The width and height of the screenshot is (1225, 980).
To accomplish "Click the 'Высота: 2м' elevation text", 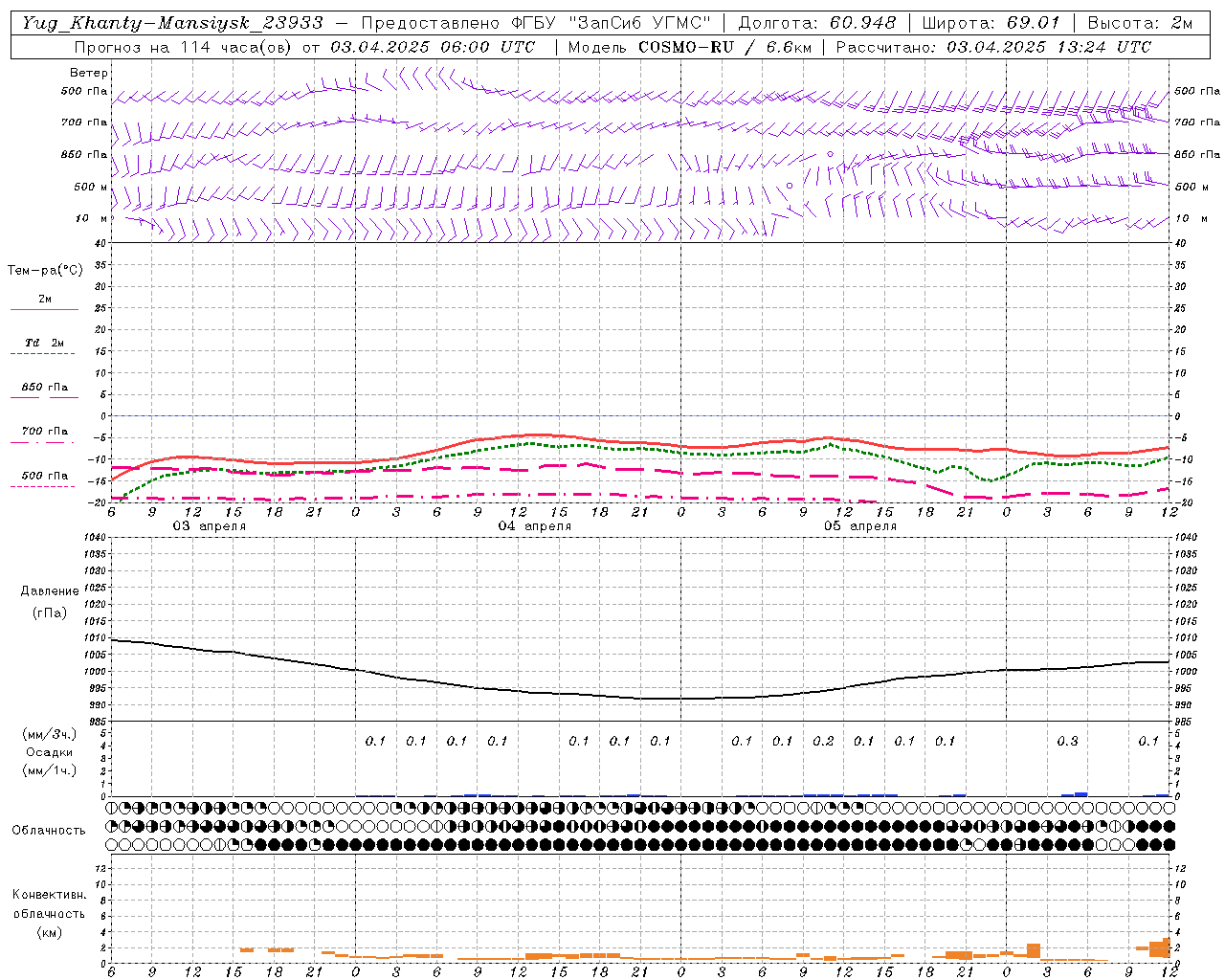I will point(1139,23).
